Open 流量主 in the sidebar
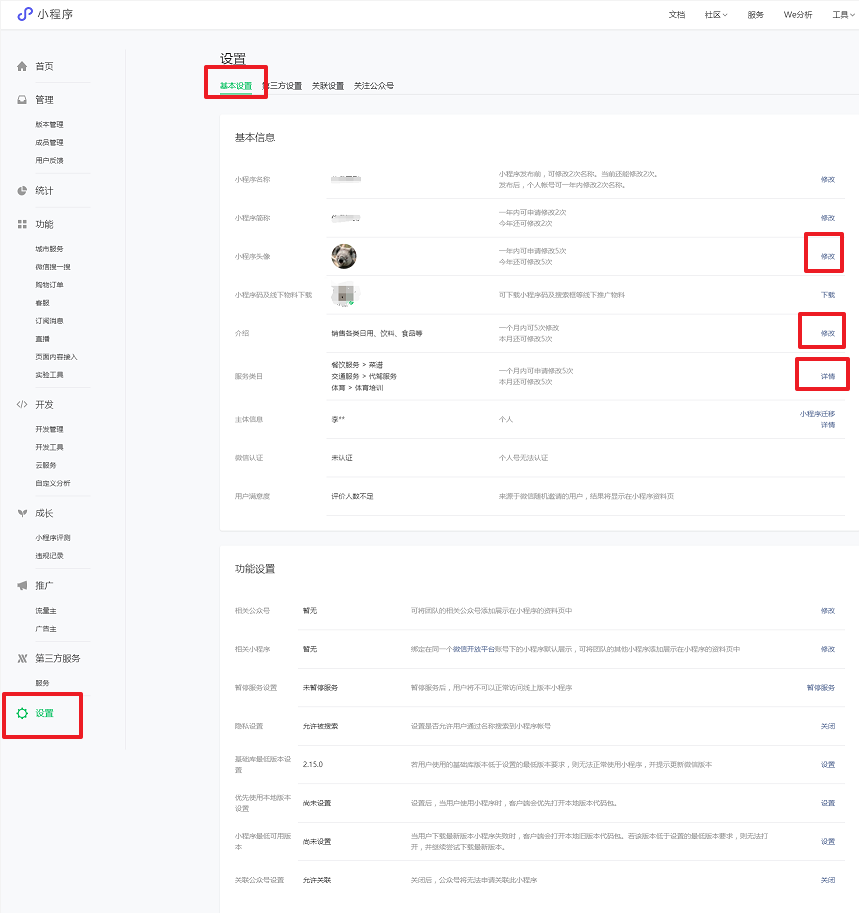The width and height of the screenshot is (859, 913). pos(46,611)
